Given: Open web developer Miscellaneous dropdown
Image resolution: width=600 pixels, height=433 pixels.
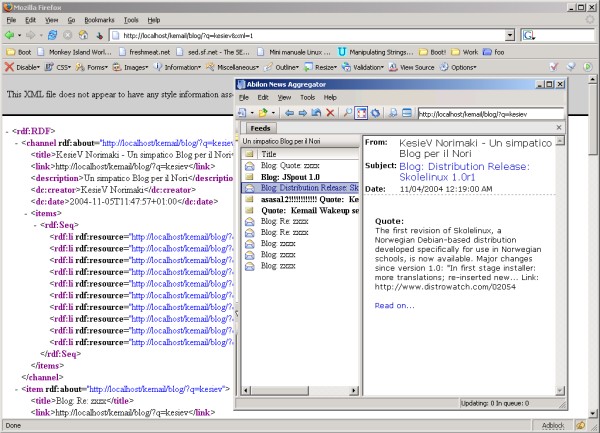Looking at the screenshot, I should coord(232,67).
